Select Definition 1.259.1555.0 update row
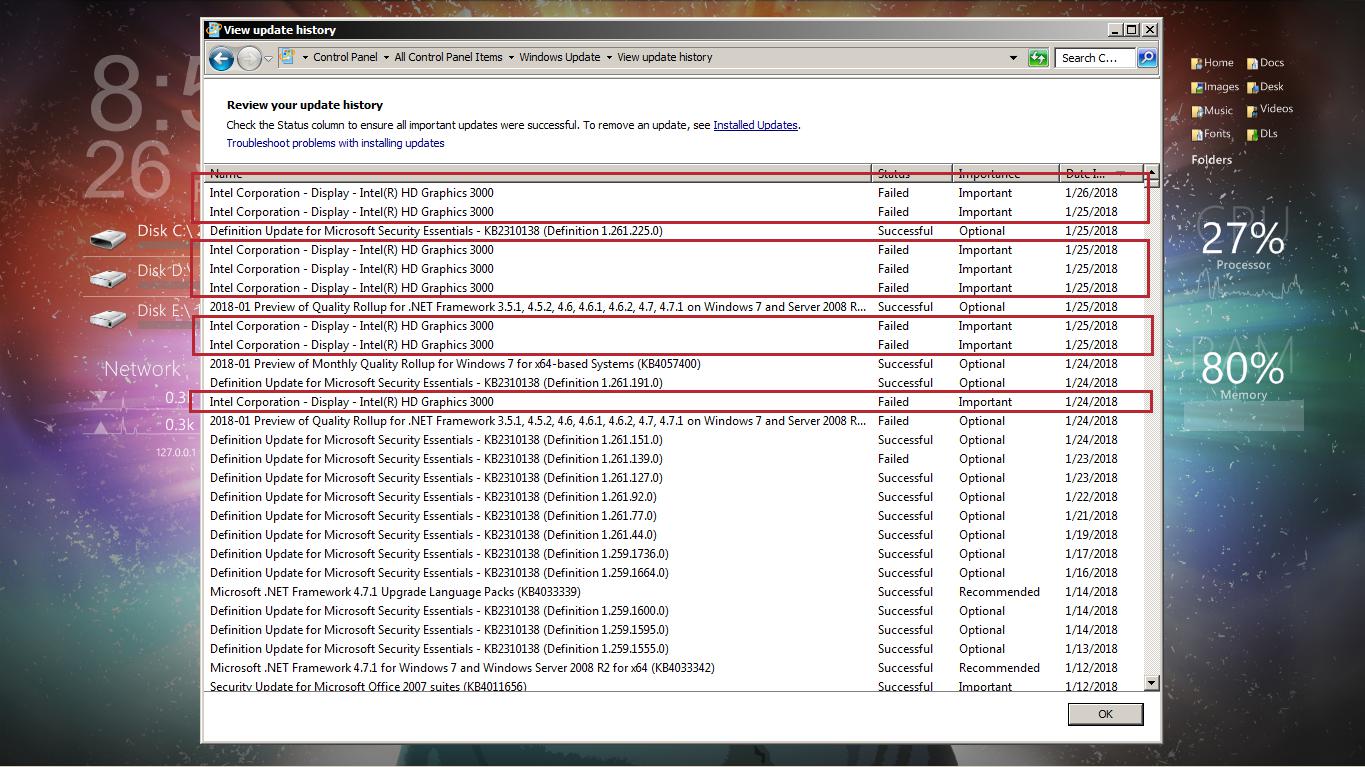The image size is (1365, 767). pyautogui.click(x=674, y=649)
